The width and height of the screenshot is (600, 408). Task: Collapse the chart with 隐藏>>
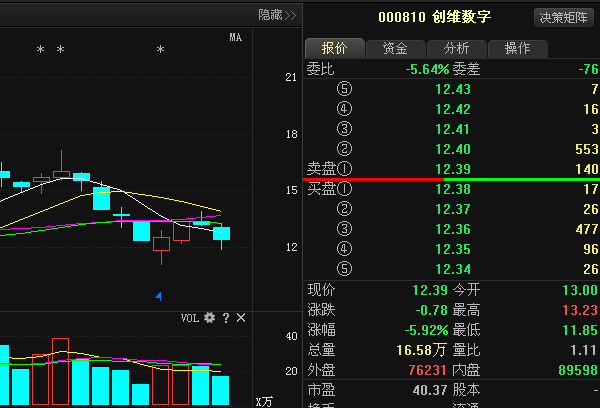(x=277, y=15)
